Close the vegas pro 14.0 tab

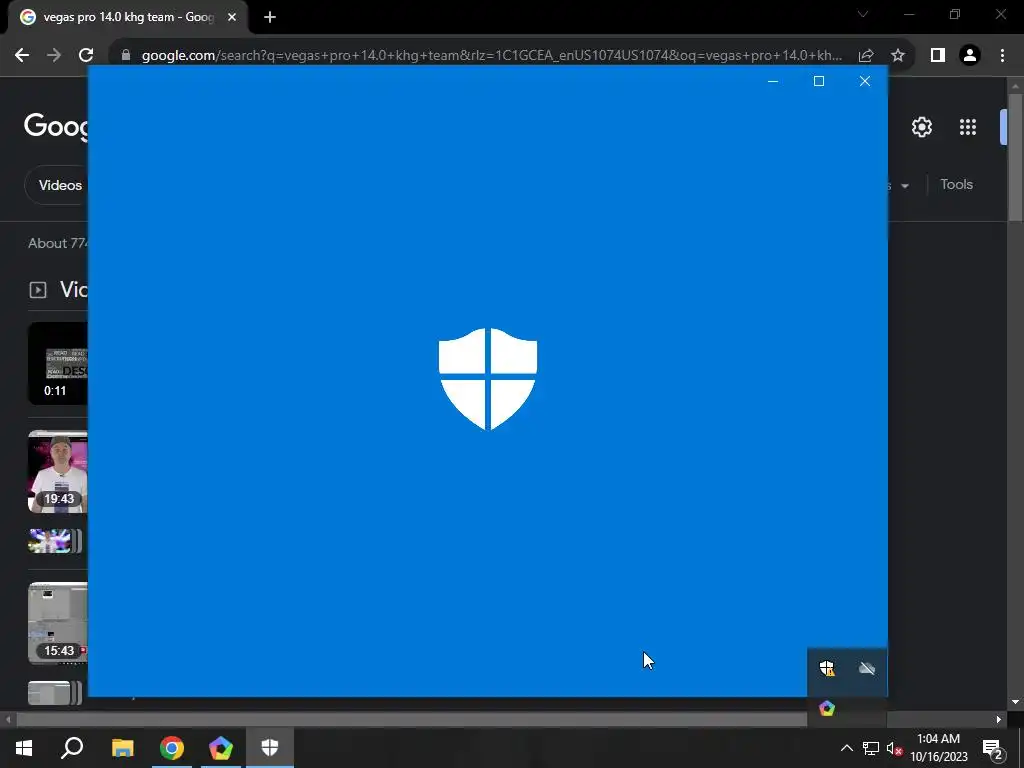click(232, 17)
